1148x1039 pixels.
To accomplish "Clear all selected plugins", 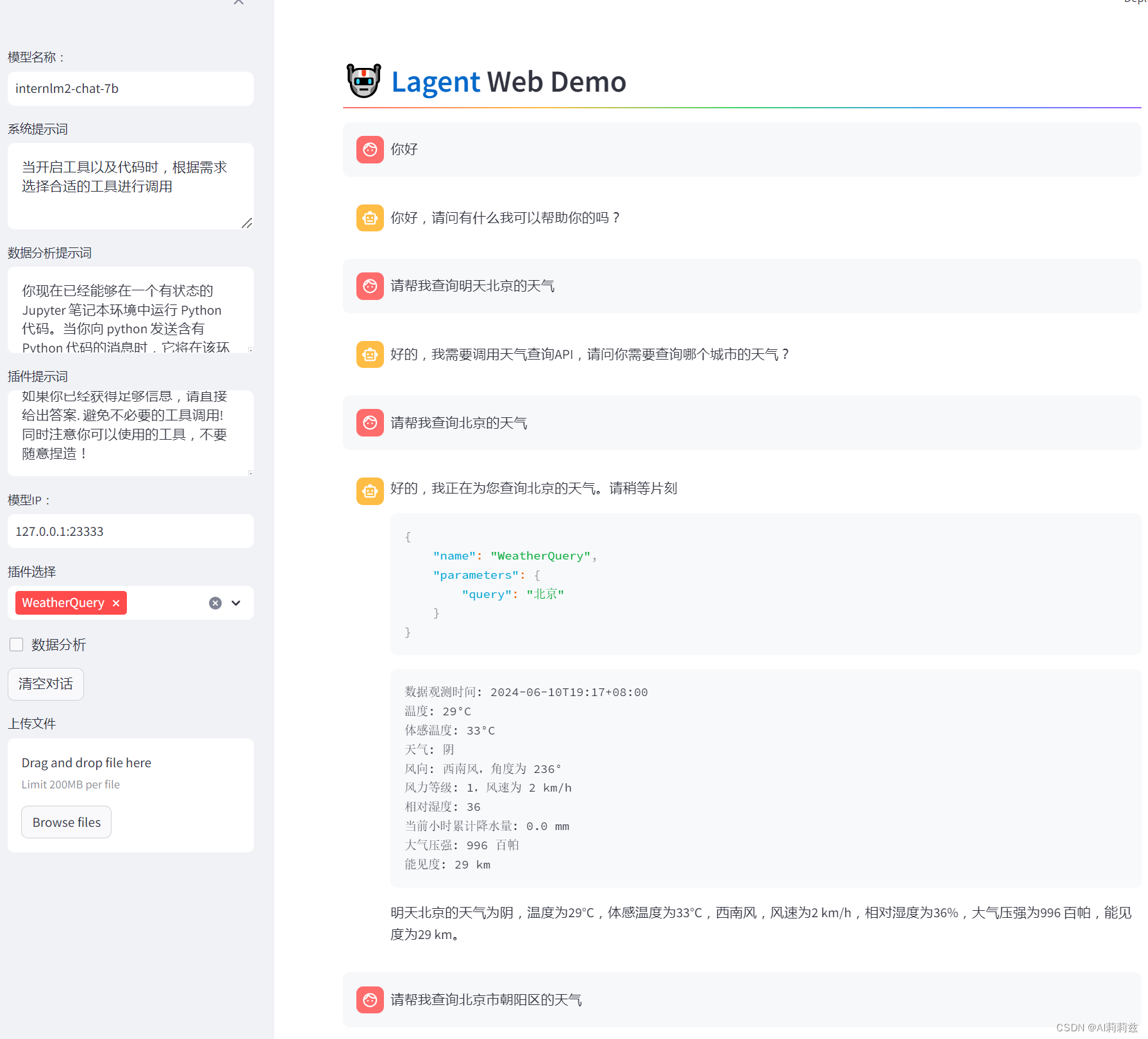I will [x=215, y=603].
